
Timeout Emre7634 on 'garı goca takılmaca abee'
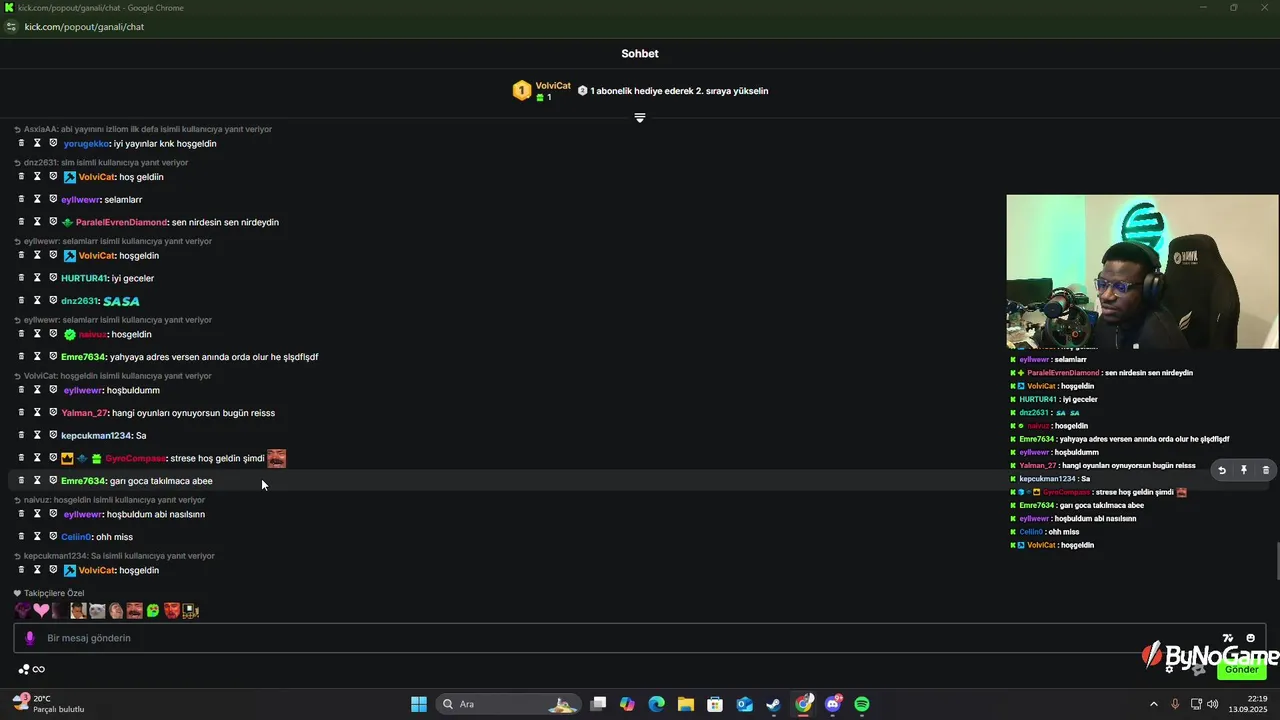(37, 480)
